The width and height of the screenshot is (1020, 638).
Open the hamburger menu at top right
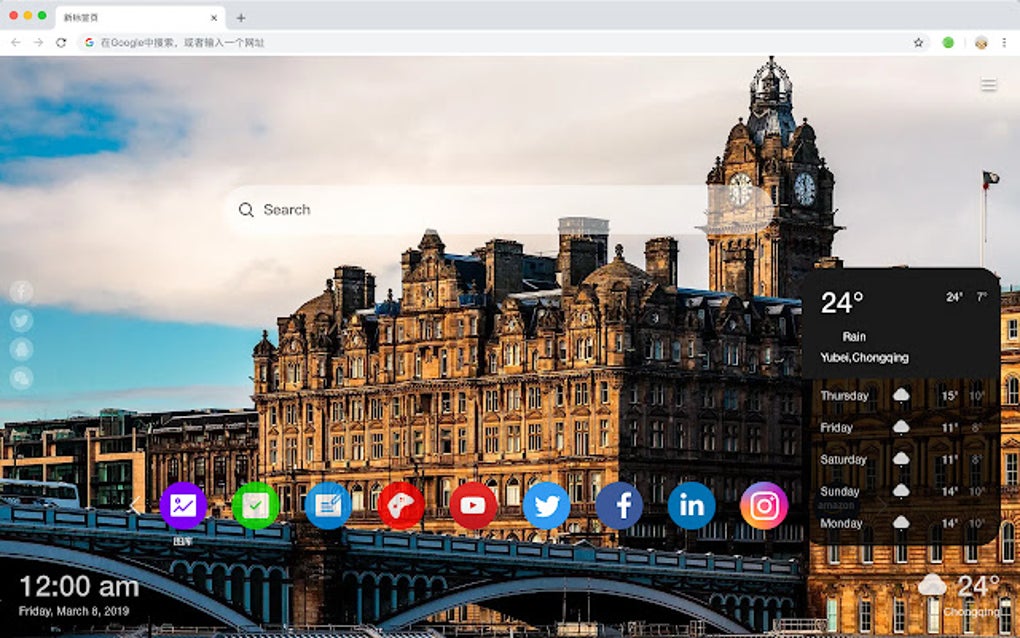click(x=988, y=84)
